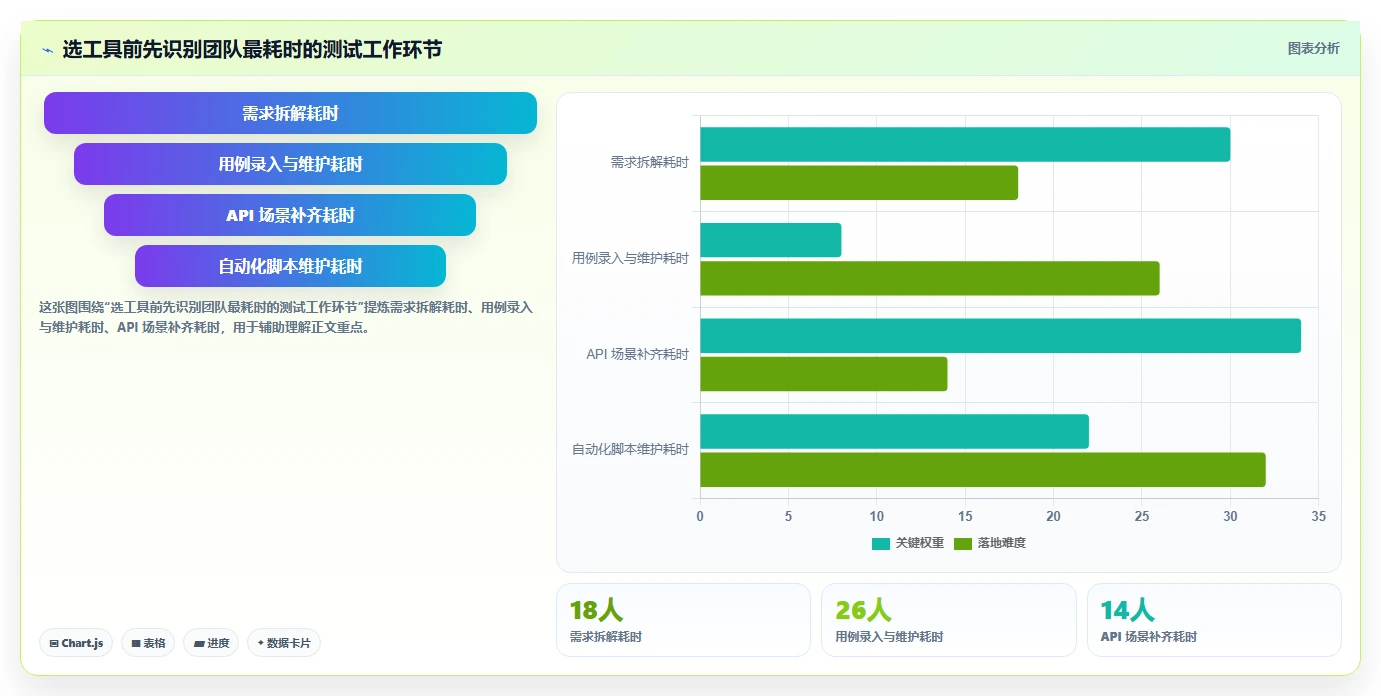Click the green 用例录入与维护耗时 chart bar
Viewport: 1381px width, 696px height.
coord(930,278)
